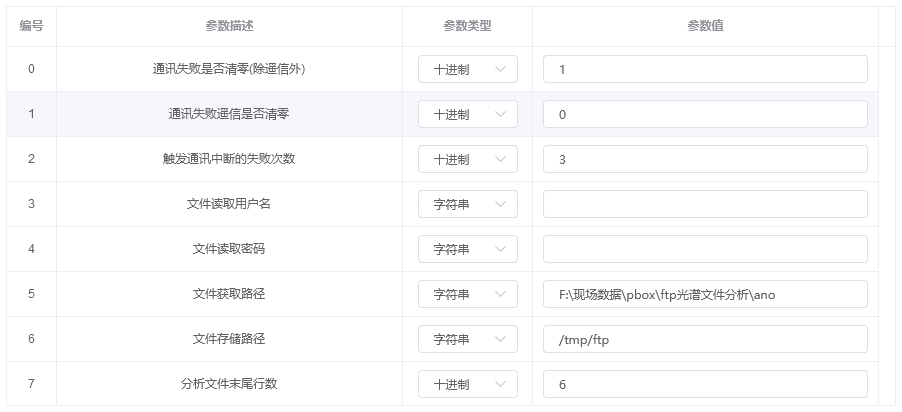This screenshot has height=412, width=902.
Task: Click the empty 文件读取密码 value field
Action: click(705, 249)
